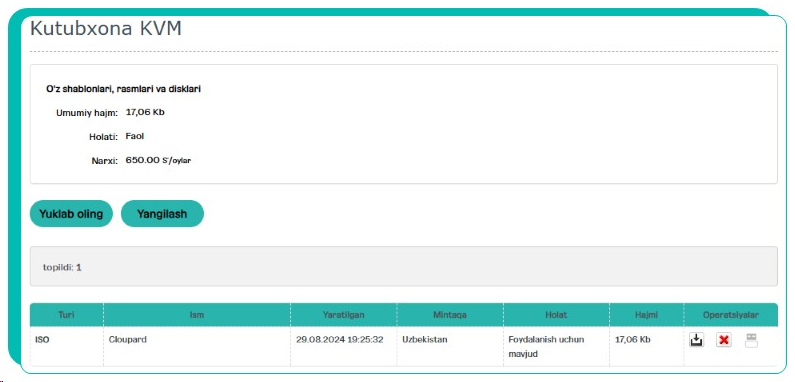Screen dimensions: 795x382
Task: Click the Kutubxona KVM heading
Action: (x=105, y=28)
